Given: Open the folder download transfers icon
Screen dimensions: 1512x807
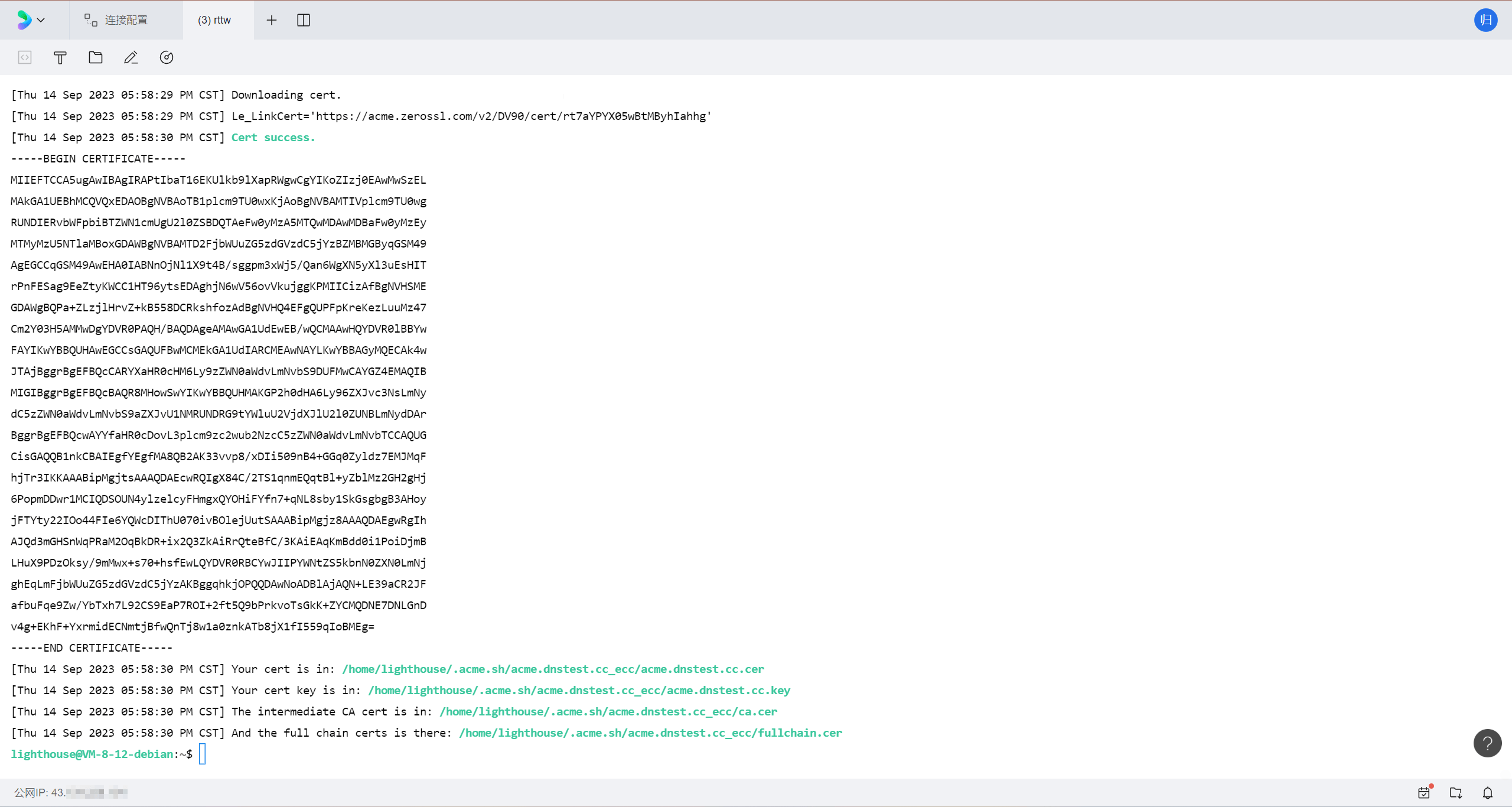Looking at the screenshot, I should point(1456,792).
